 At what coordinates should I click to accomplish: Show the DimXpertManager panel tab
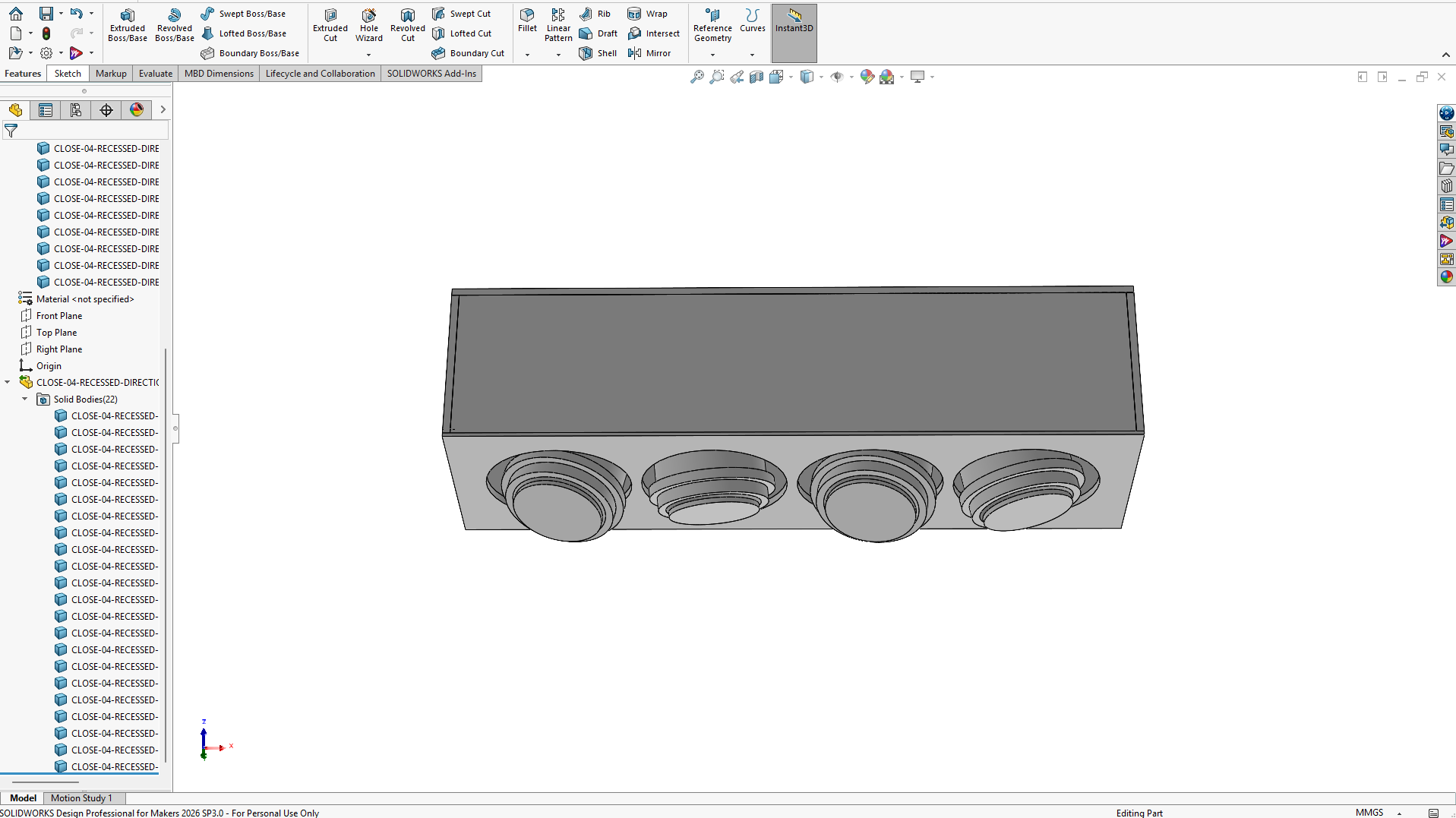[106, 110]
